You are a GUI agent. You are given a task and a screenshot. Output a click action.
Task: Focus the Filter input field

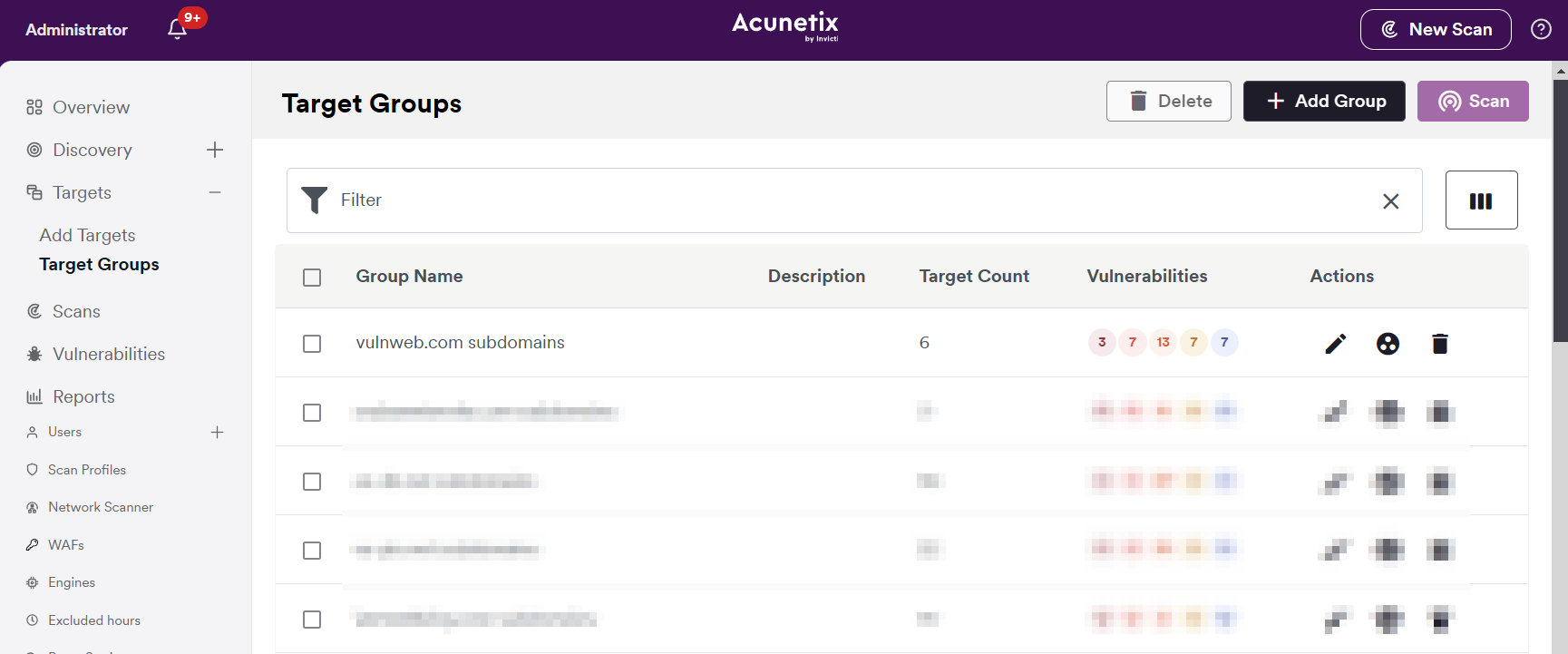pos(852,200)
